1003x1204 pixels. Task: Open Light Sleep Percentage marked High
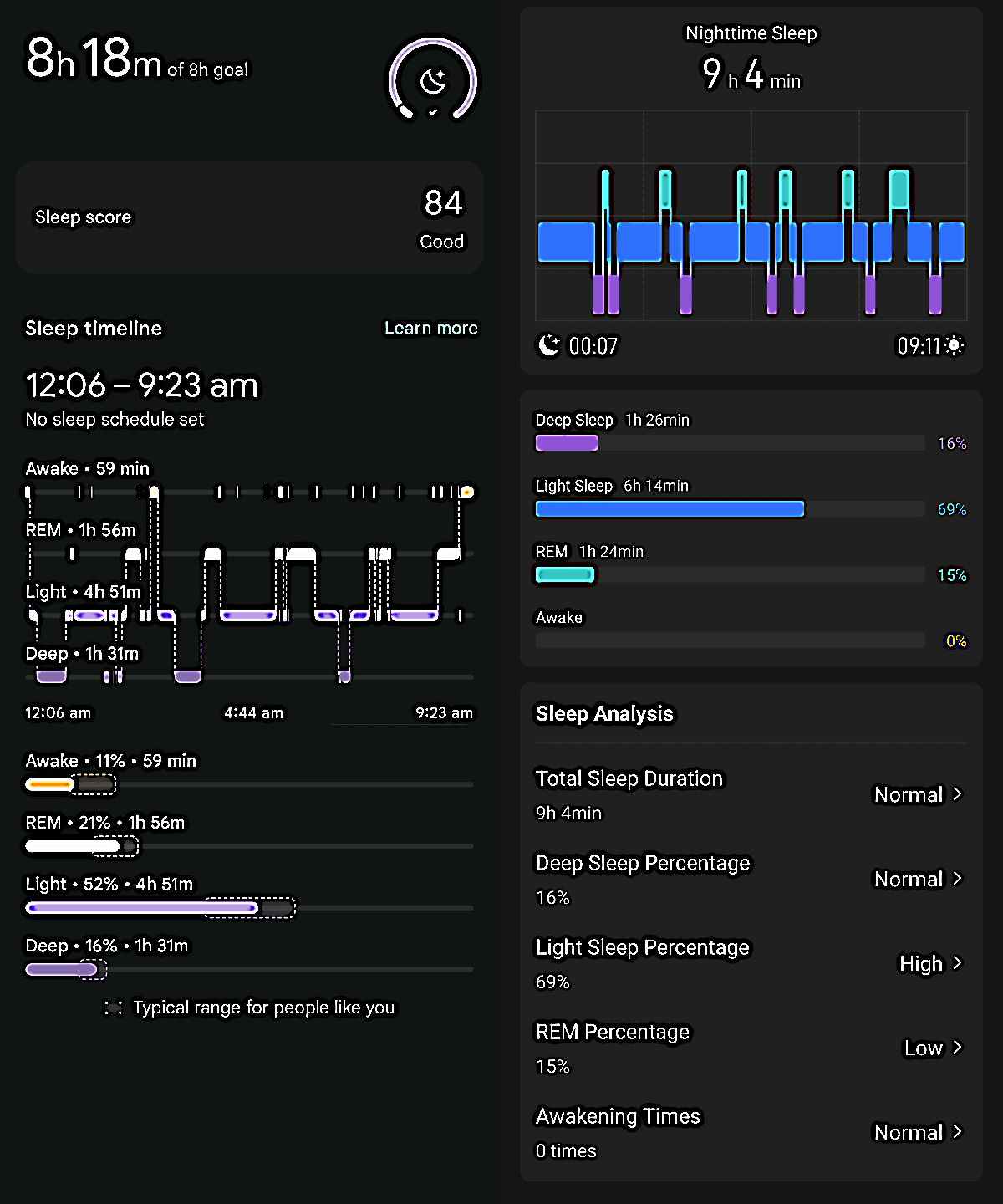[x=928, y=963]
